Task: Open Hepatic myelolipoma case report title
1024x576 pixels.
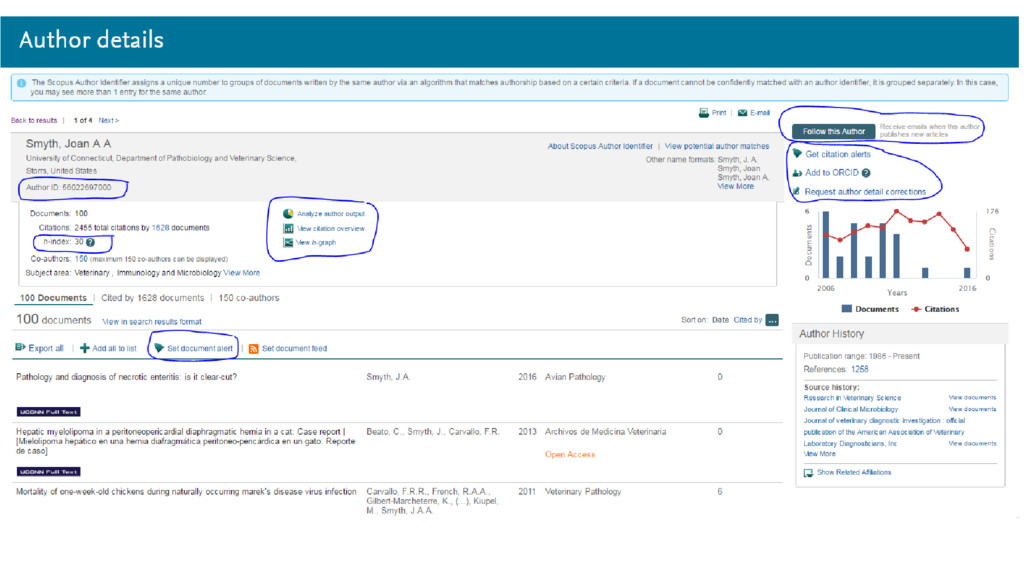Action: (185, 441)
